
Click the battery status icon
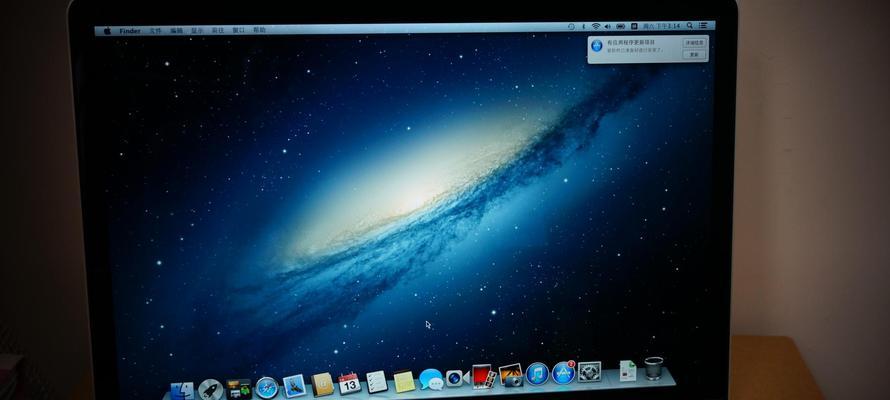(x=620, y=26)
